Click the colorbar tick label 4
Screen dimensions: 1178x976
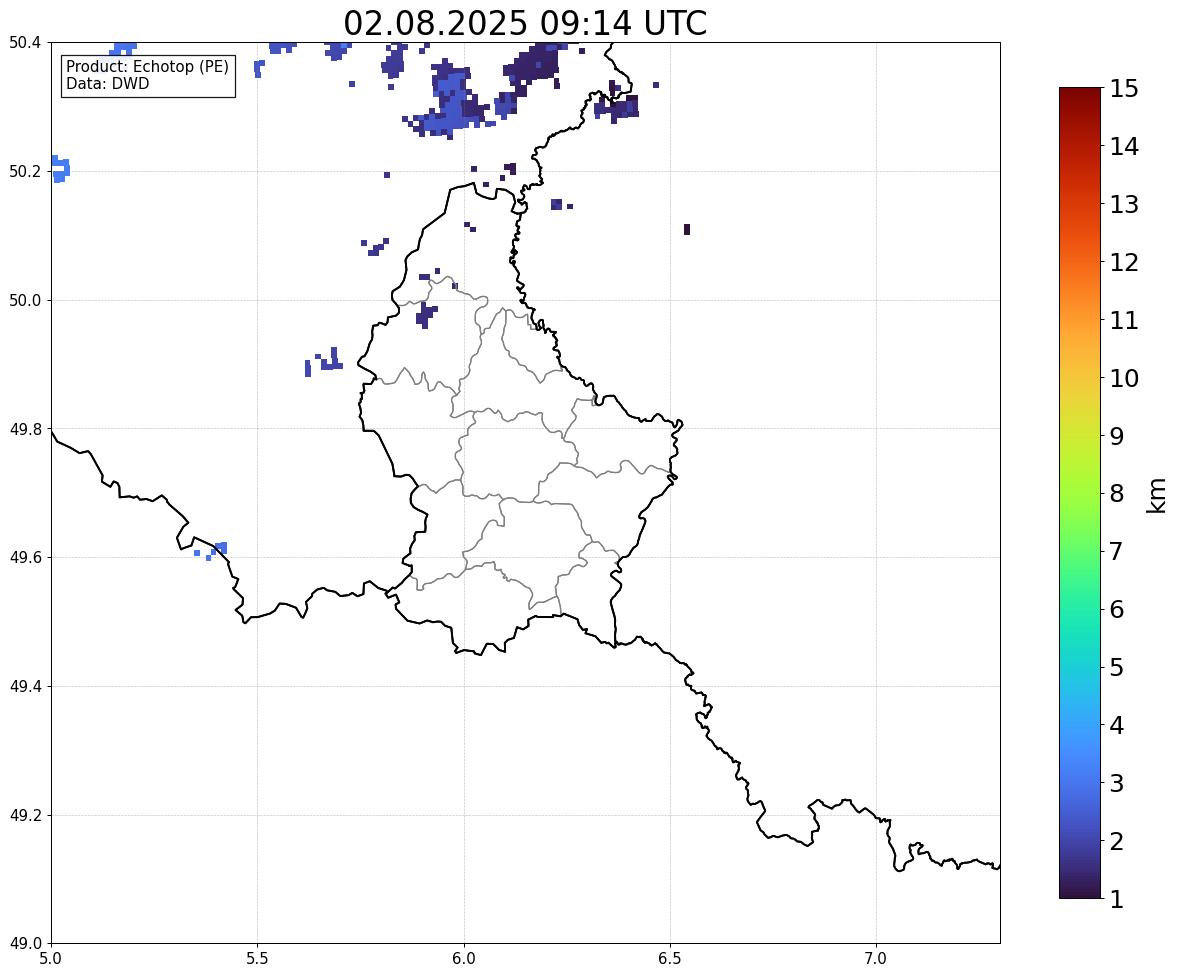[x=1117, y=725]
